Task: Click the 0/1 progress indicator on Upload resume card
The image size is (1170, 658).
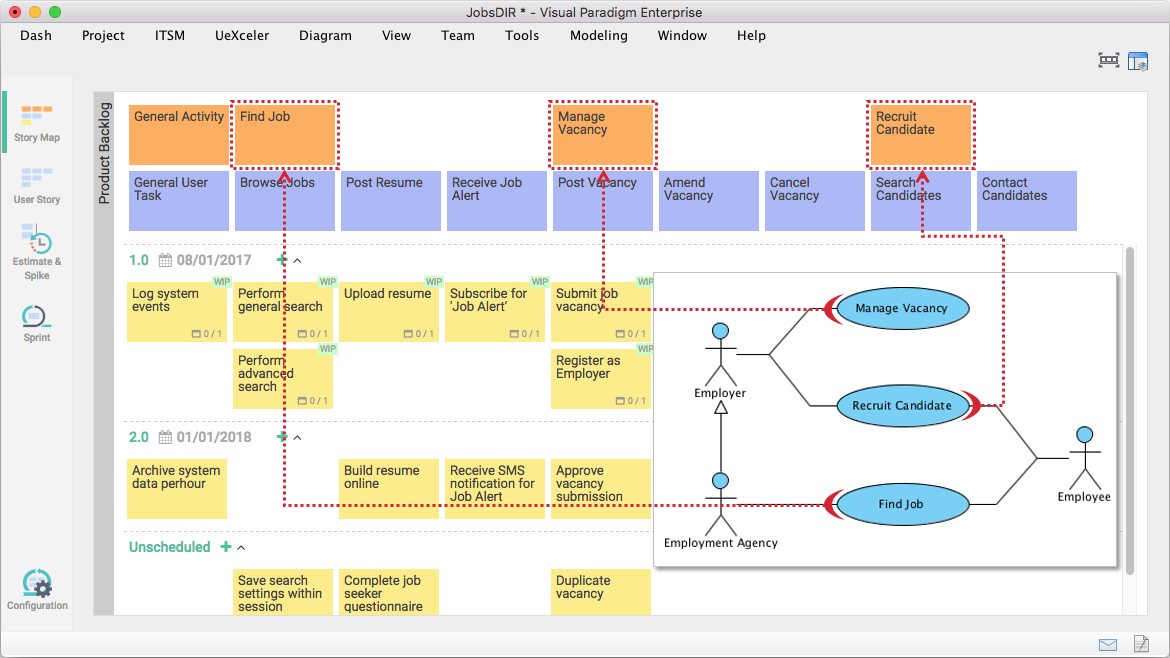Action: pyautogui.click(x=418, y=334)
